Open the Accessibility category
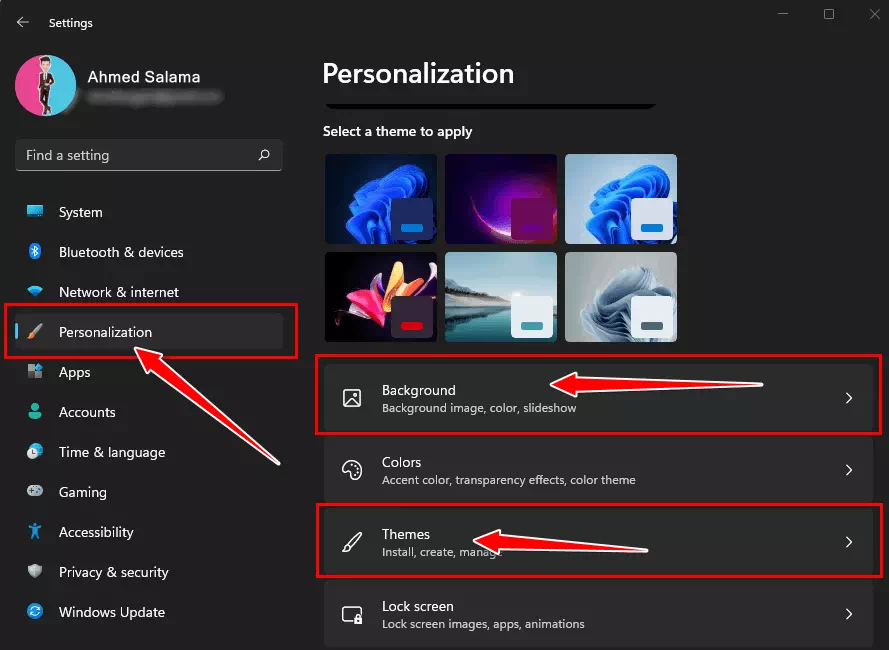 pyautogui.click(x=149, y=532)
